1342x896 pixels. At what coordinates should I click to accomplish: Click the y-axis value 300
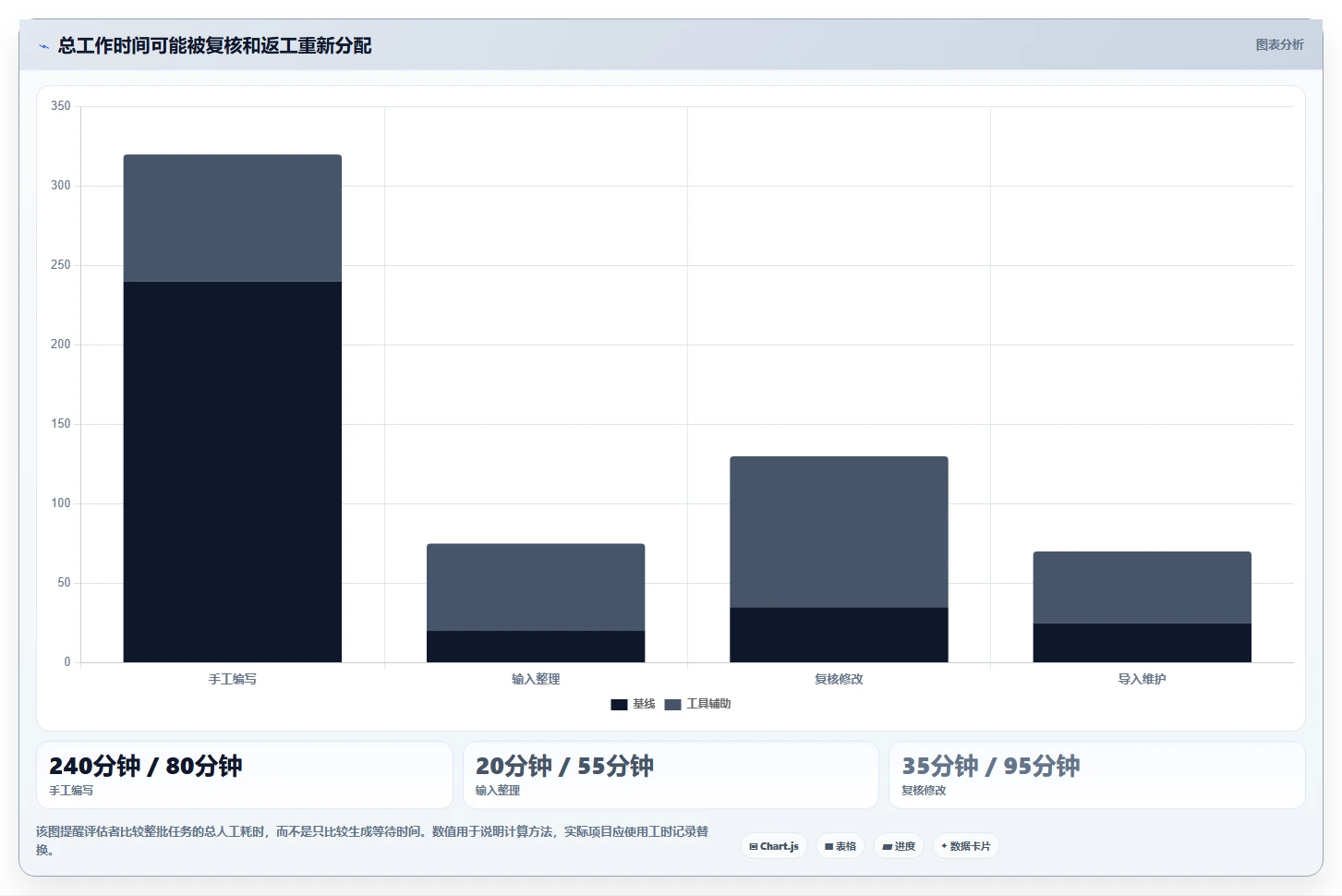(x=60, y=186)
